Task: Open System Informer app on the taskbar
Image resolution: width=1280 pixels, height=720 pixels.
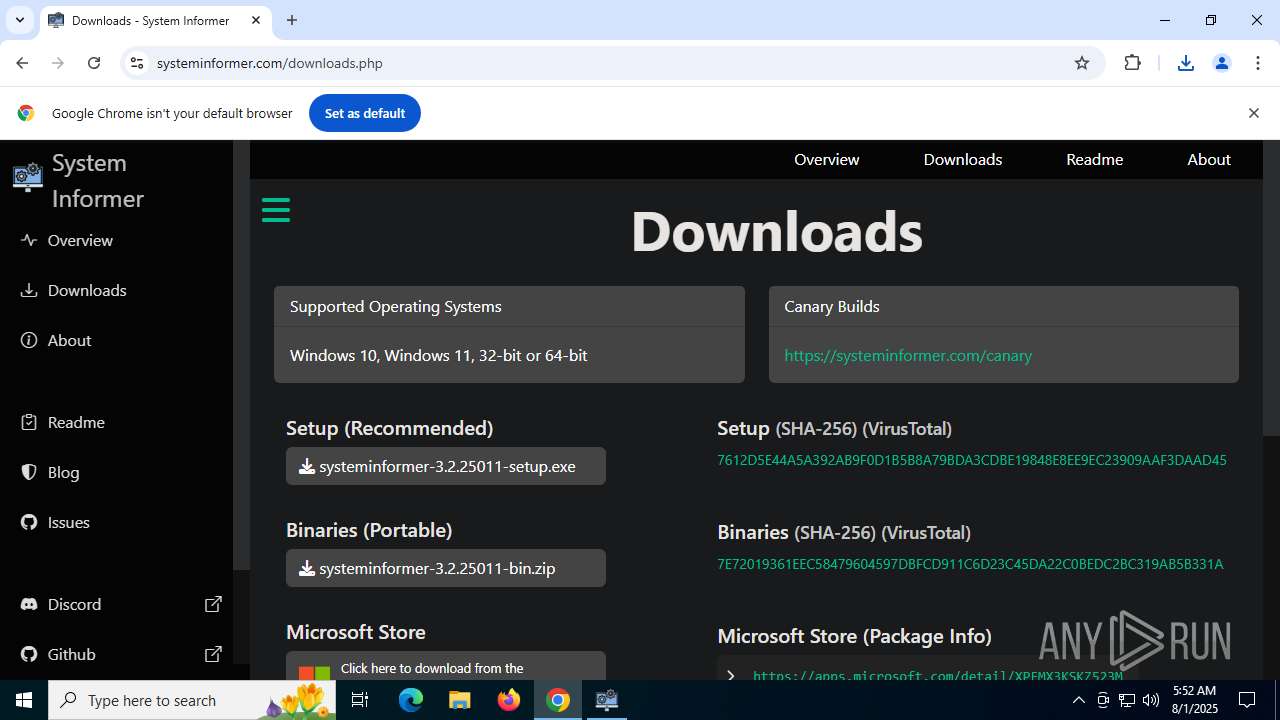Action: pos(606,700)
